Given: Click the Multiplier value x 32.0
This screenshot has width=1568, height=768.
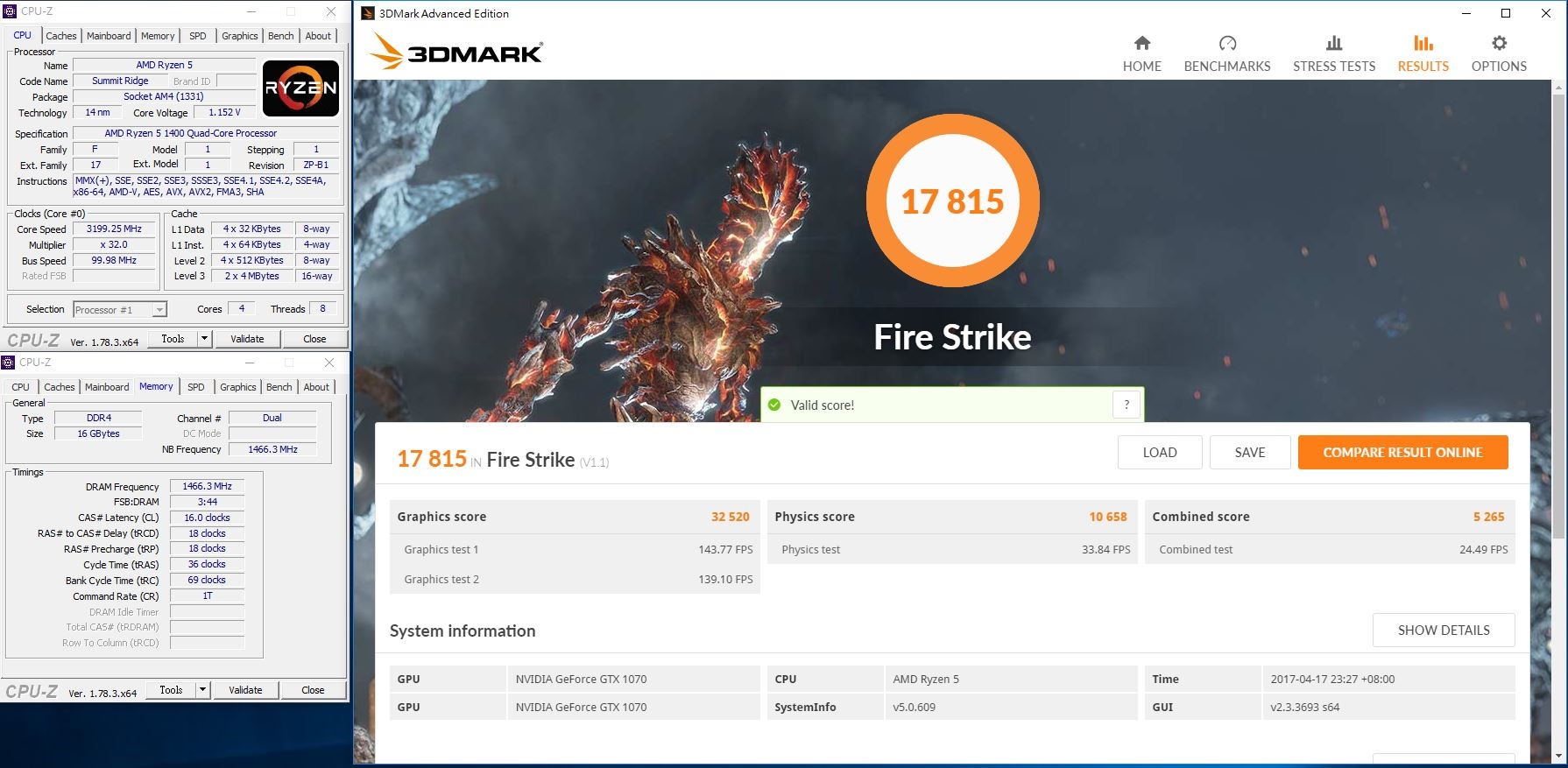Looking at the screenshot, I should [114, 245].
